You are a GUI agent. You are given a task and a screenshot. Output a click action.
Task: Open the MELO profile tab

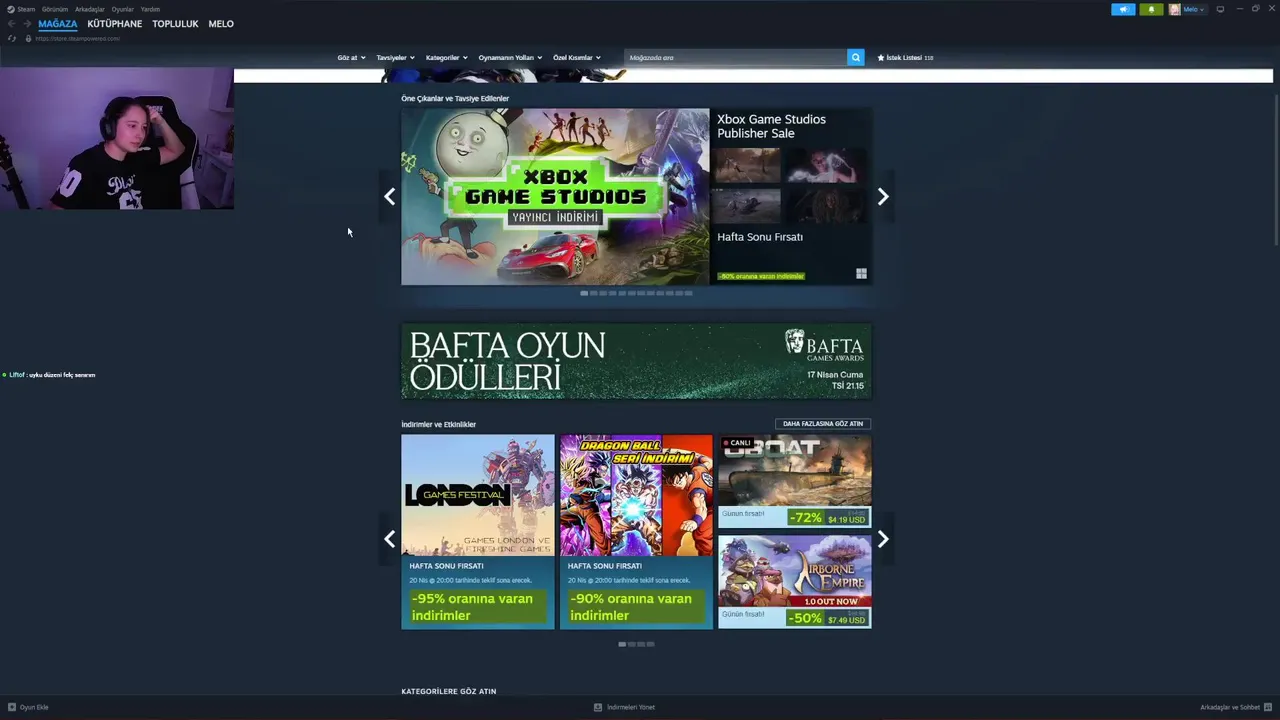(221, 24)
